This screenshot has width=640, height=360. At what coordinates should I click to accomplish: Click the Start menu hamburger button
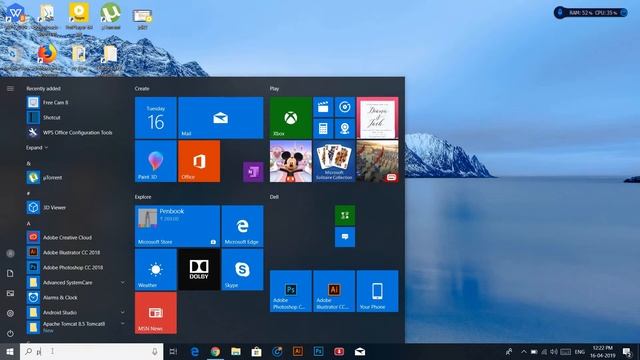(x=10, y=89)
